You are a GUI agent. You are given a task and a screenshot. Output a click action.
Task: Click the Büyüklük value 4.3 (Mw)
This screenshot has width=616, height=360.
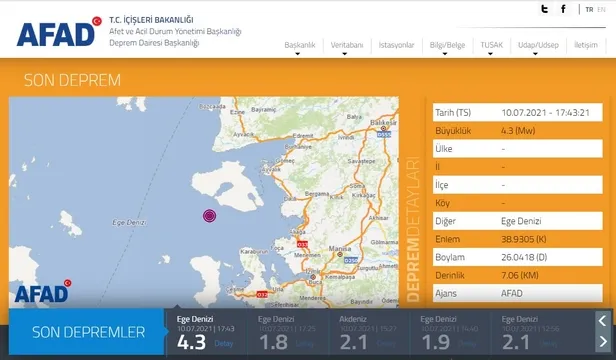pos(518,131)
